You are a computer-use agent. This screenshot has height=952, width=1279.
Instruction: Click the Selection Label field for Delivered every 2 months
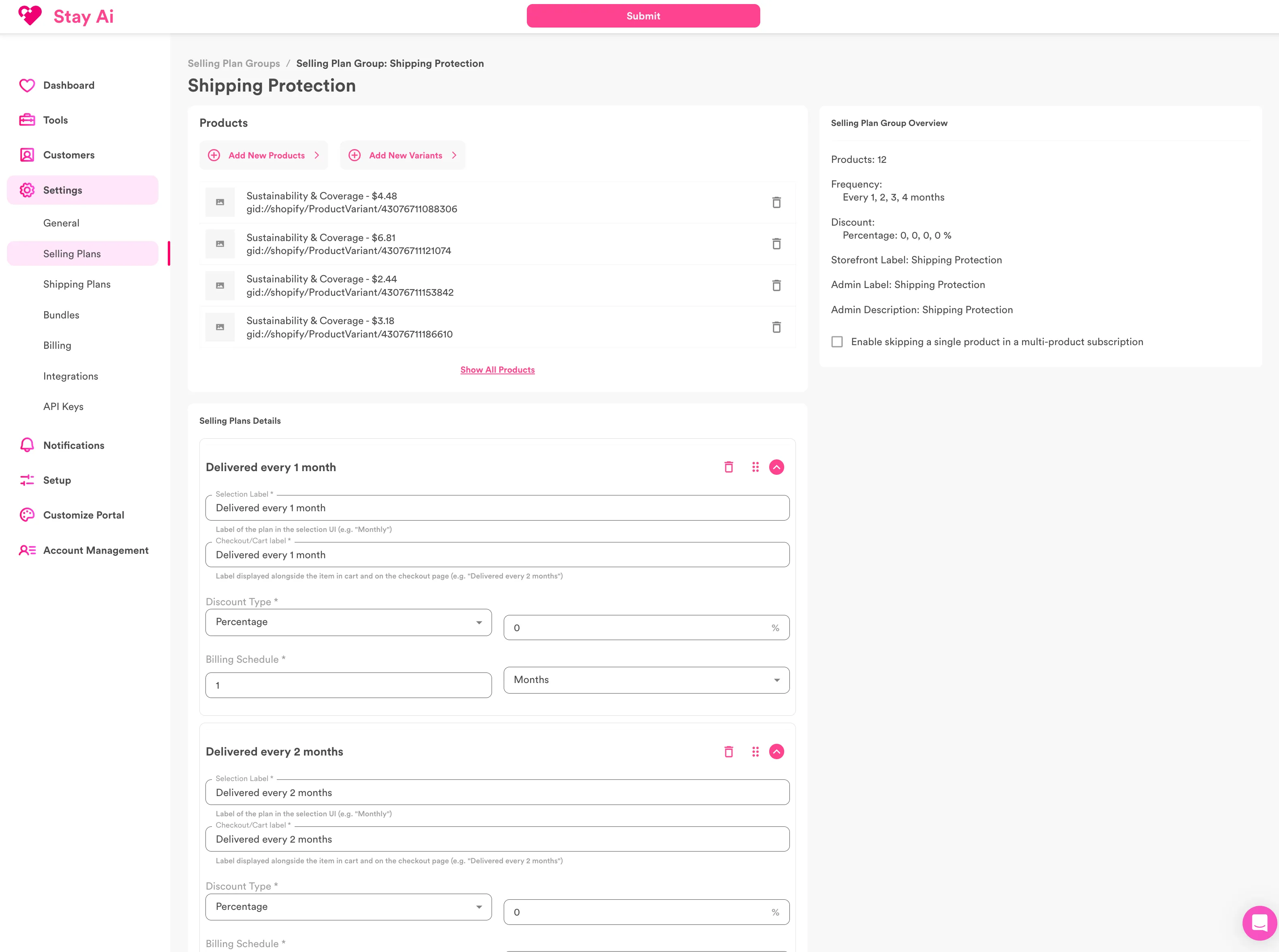pyautogui.click(x=497, y=792)
